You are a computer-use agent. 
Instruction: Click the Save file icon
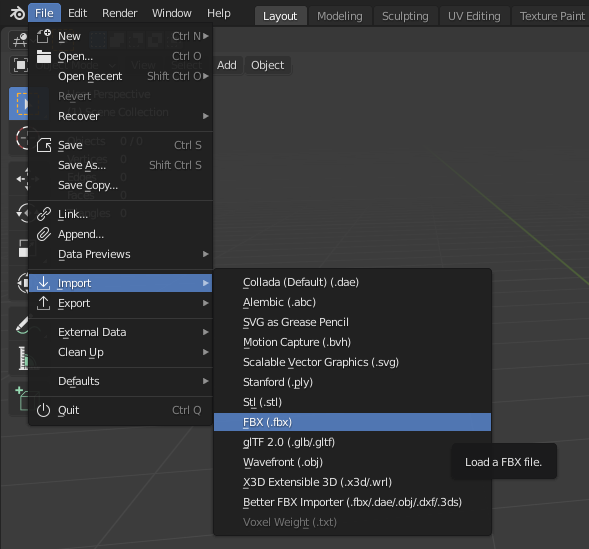pyautogui.click(x=44, y=145)
